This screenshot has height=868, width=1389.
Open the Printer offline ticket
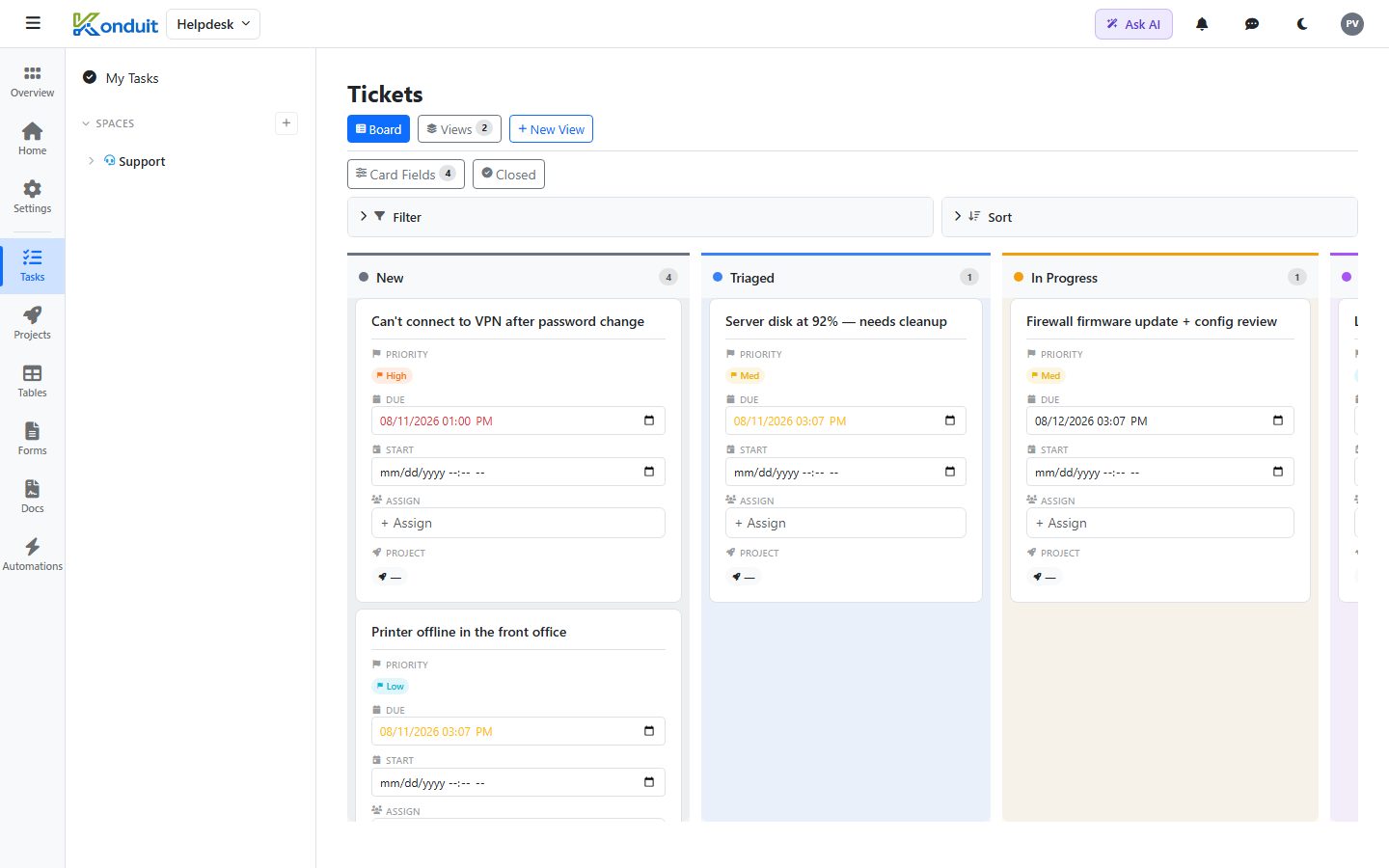[x=469, y=632]
